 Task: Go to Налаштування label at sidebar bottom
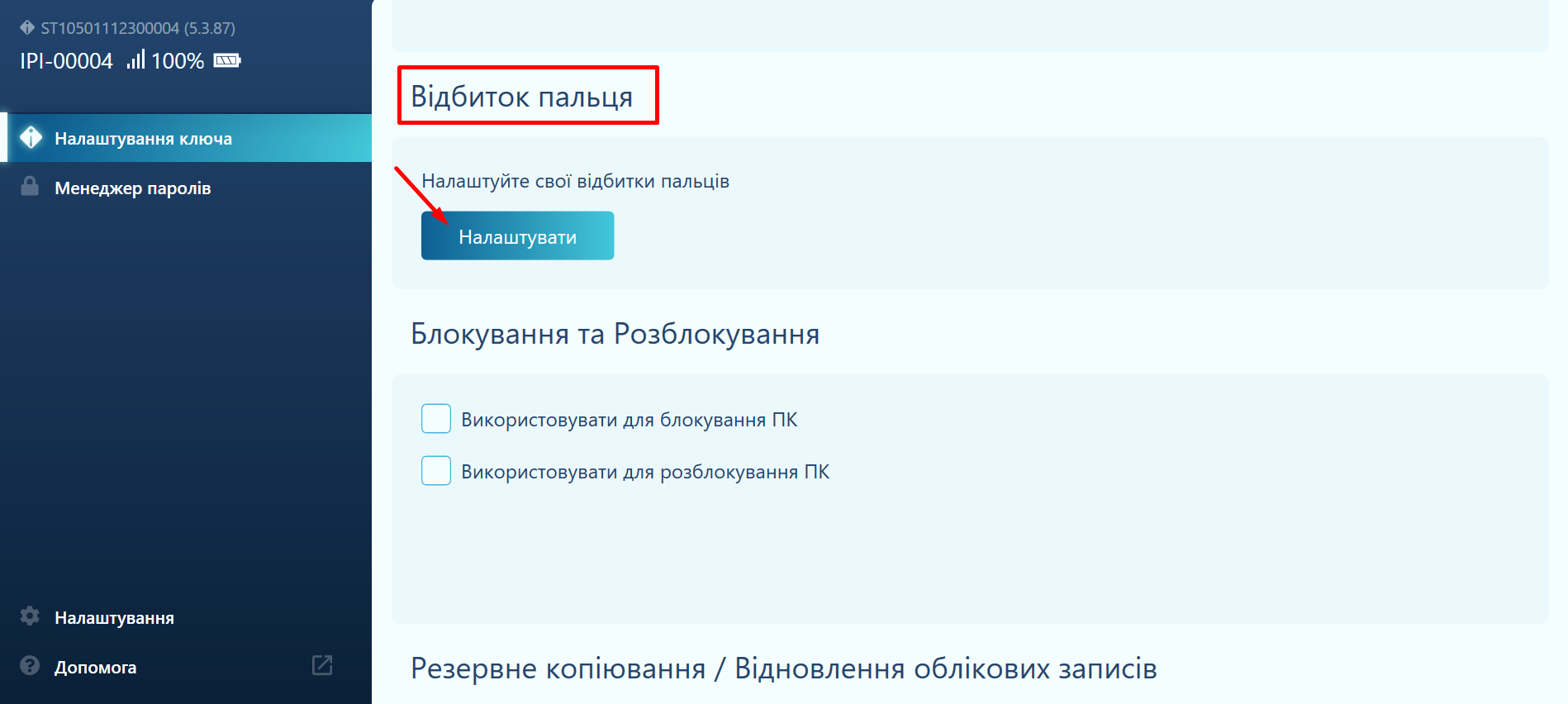(x=114, y=618)
